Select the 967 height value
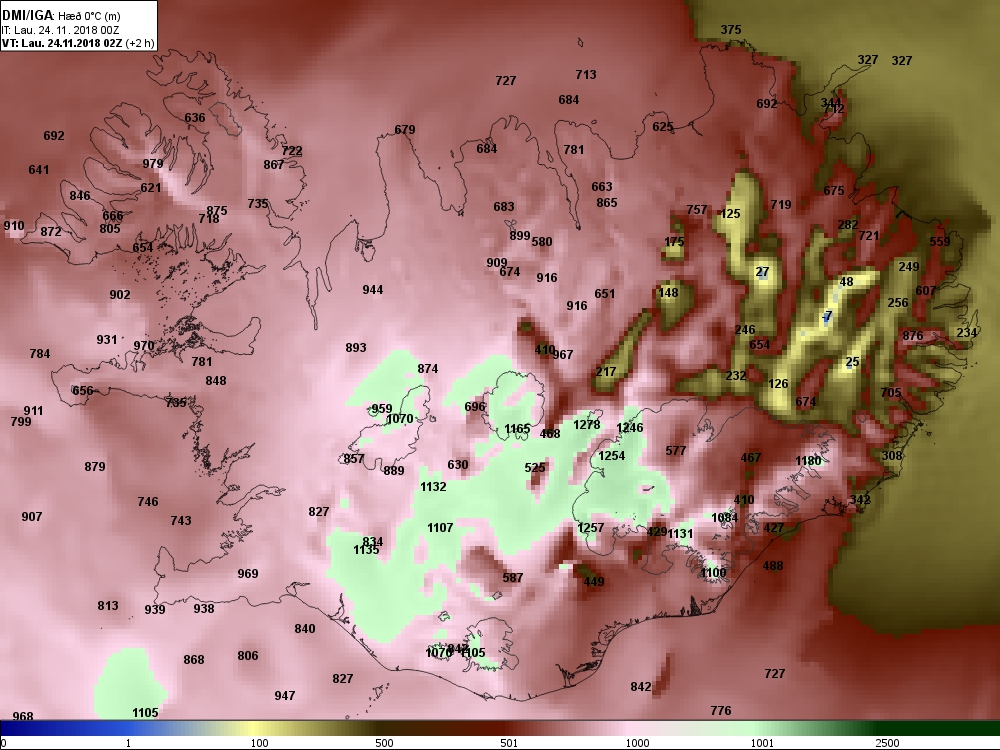Screen dimensions: 1000x750 point(562,355)
